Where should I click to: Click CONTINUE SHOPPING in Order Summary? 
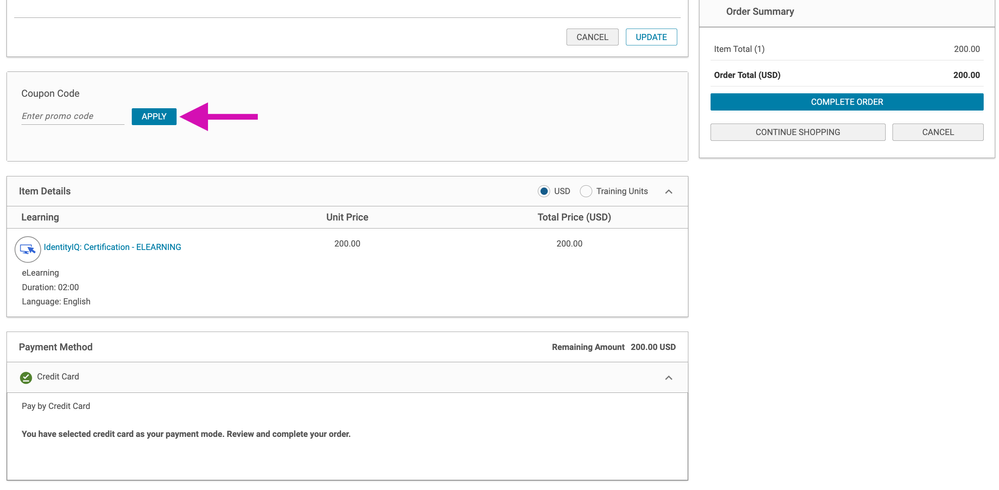click(797, 132)
